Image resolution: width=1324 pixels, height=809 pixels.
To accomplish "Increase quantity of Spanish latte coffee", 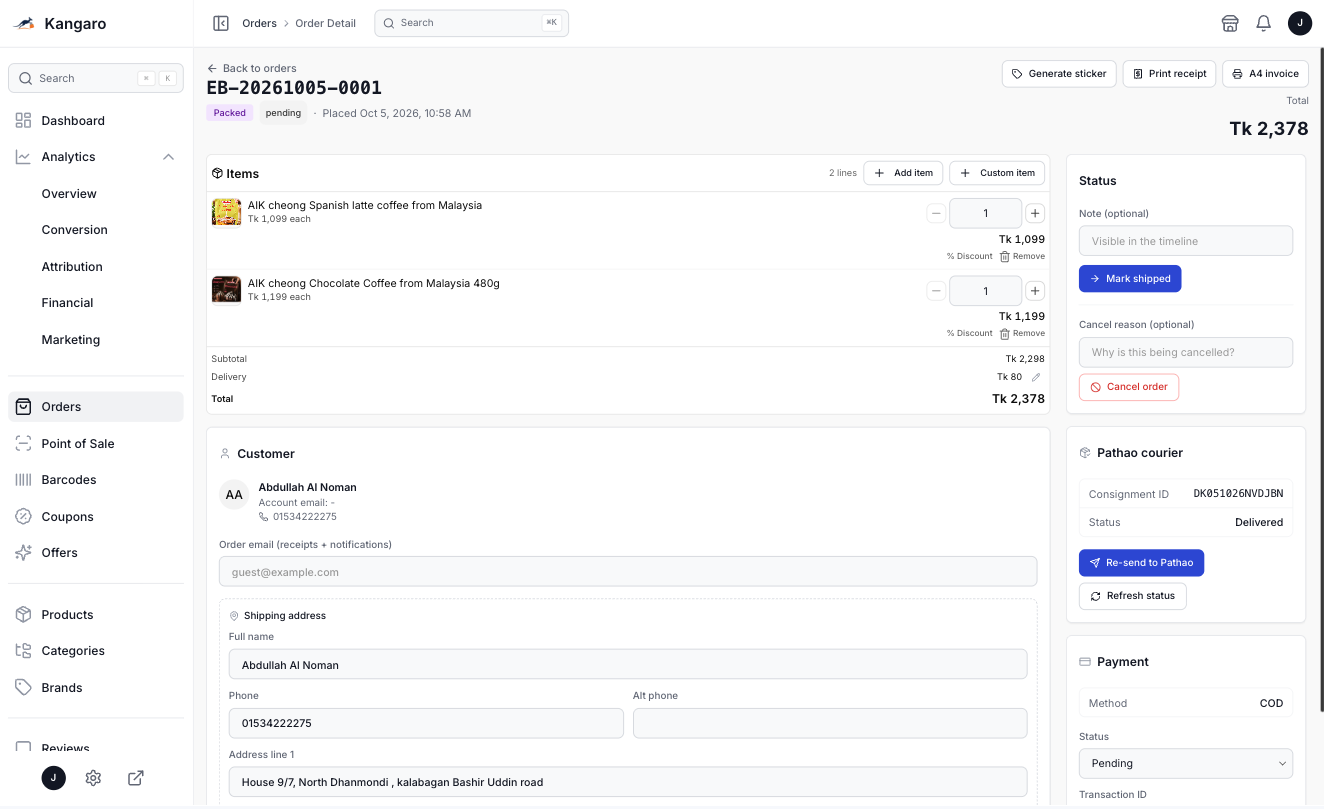I will (1035, 213).
